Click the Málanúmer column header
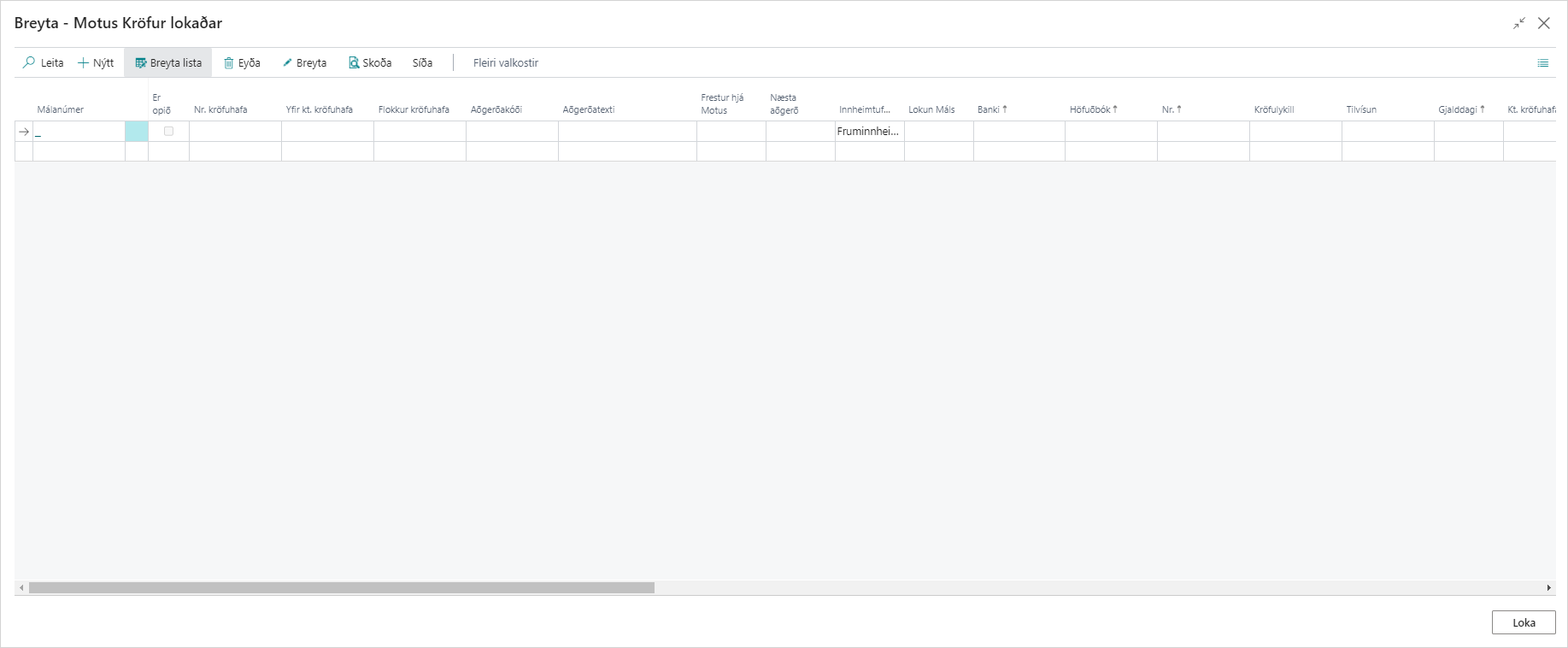 coord(61,109)
